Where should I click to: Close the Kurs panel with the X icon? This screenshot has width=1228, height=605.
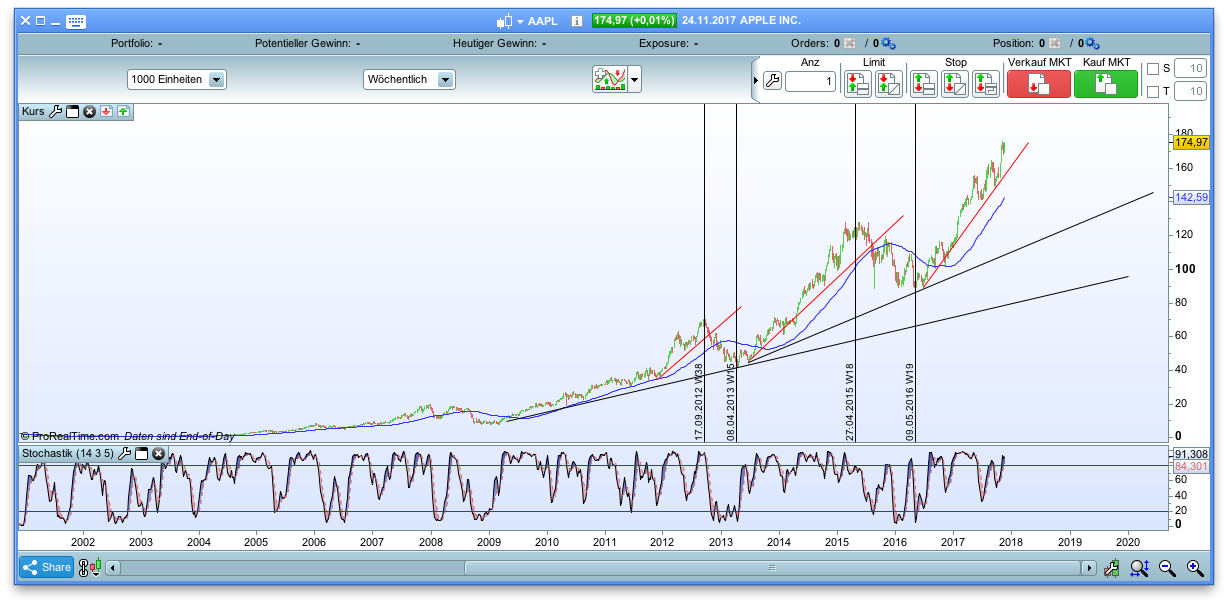(89, 112)
